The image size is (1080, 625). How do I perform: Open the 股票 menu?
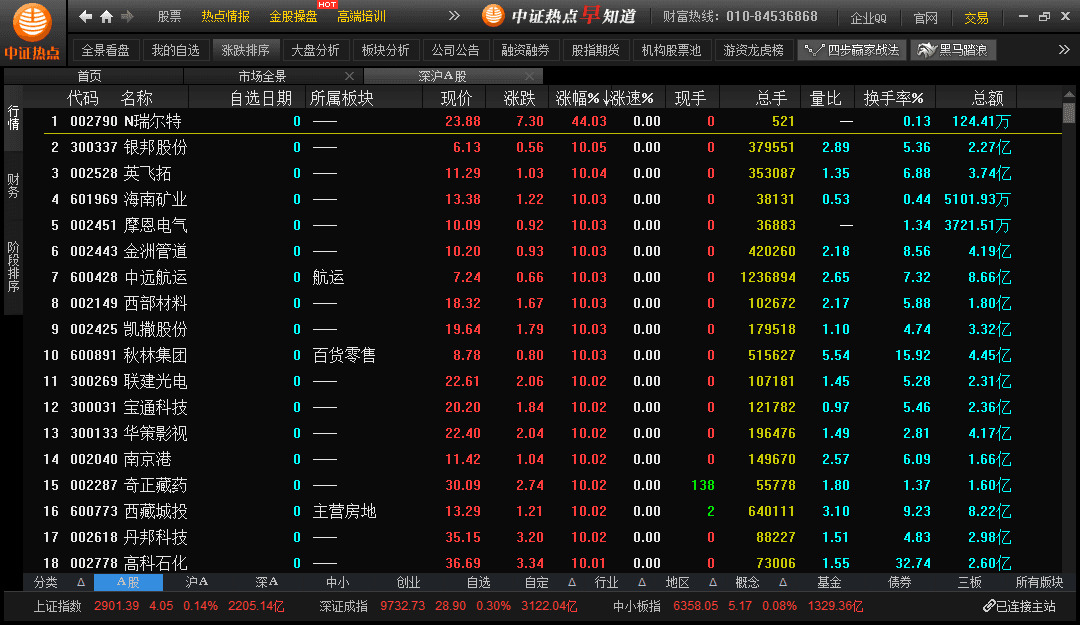click(x=169, y=17)
